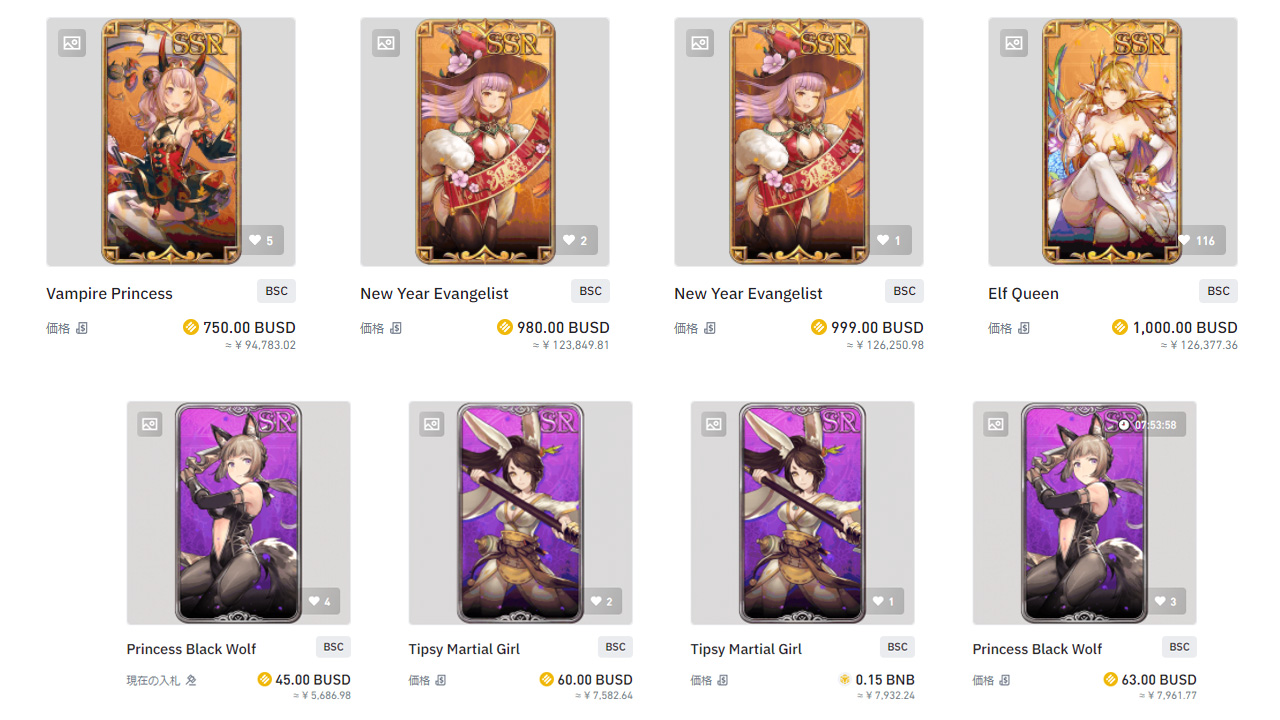Click the image preview icon on second New Year Evangelist card
1280x720 pixels.
pos(699,43)
